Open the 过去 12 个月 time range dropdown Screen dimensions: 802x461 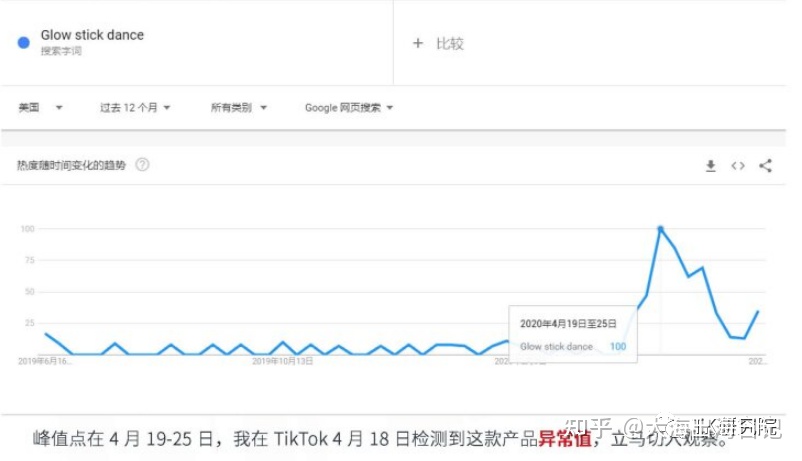coord(135,107)
